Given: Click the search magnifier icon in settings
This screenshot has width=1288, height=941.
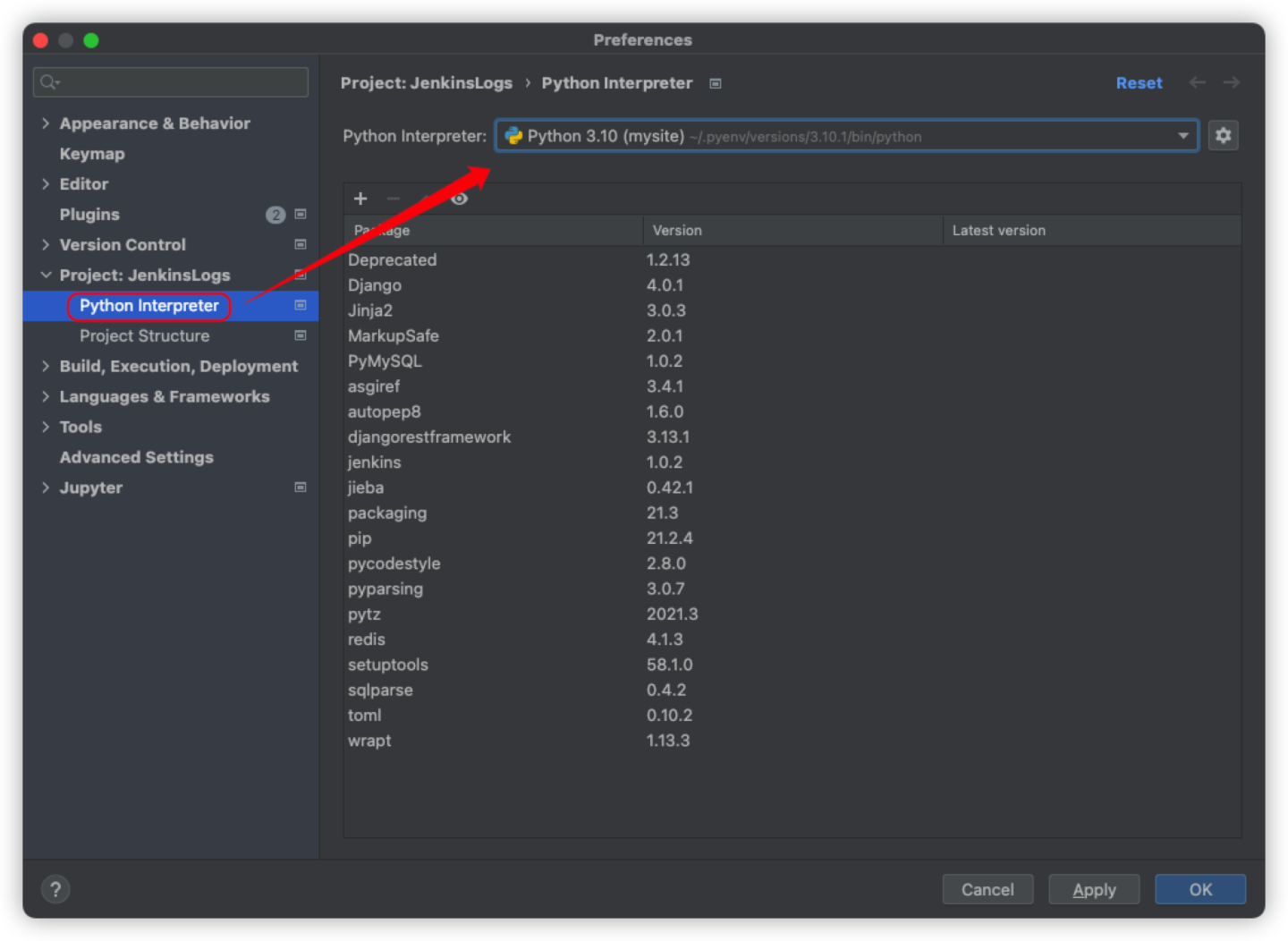Looking at the screenshot, I should click(49, 82).
